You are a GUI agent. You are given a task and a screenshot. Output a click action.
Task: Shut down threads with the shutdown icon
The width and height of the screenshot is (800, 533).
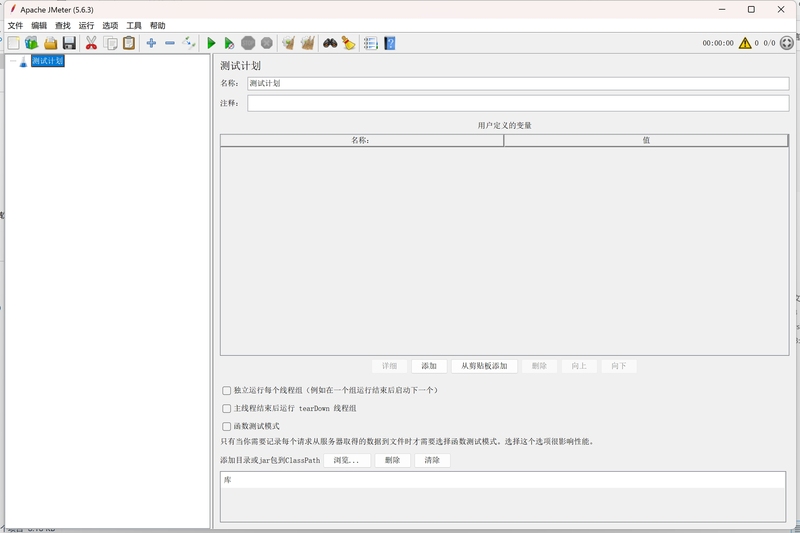pos(267,43)
